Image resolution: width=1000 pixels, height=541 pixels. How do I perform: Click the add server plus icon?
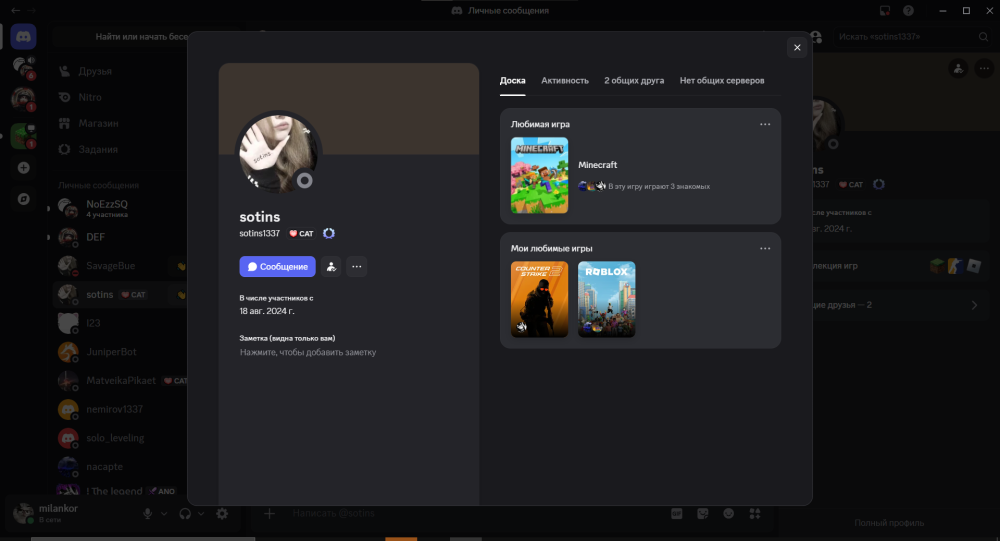point(24,168)
